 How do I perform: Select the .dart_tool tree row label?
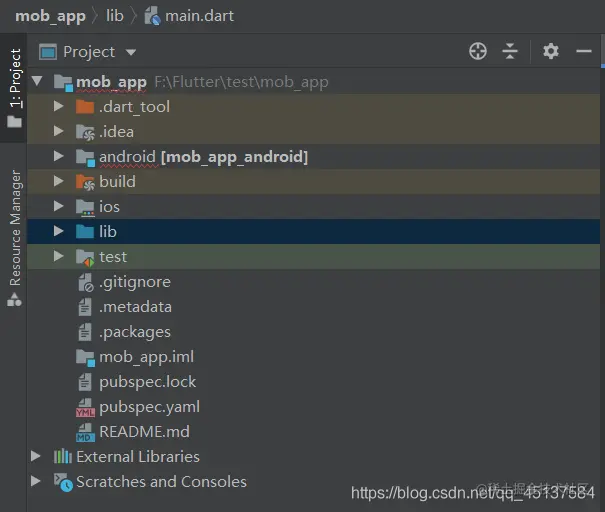(x=134, y=107)
